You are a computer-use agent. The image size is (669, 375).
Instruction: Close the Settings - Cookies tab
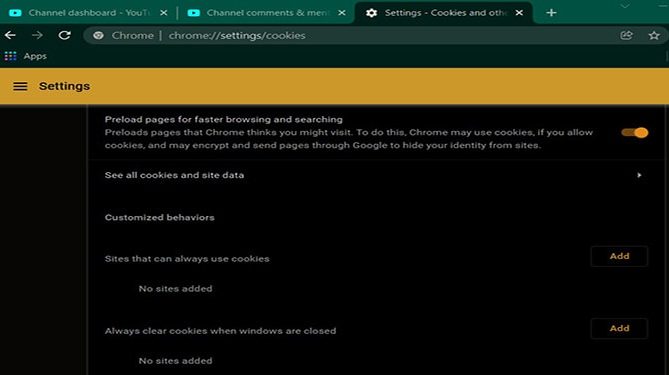click(x=519, y=13)
